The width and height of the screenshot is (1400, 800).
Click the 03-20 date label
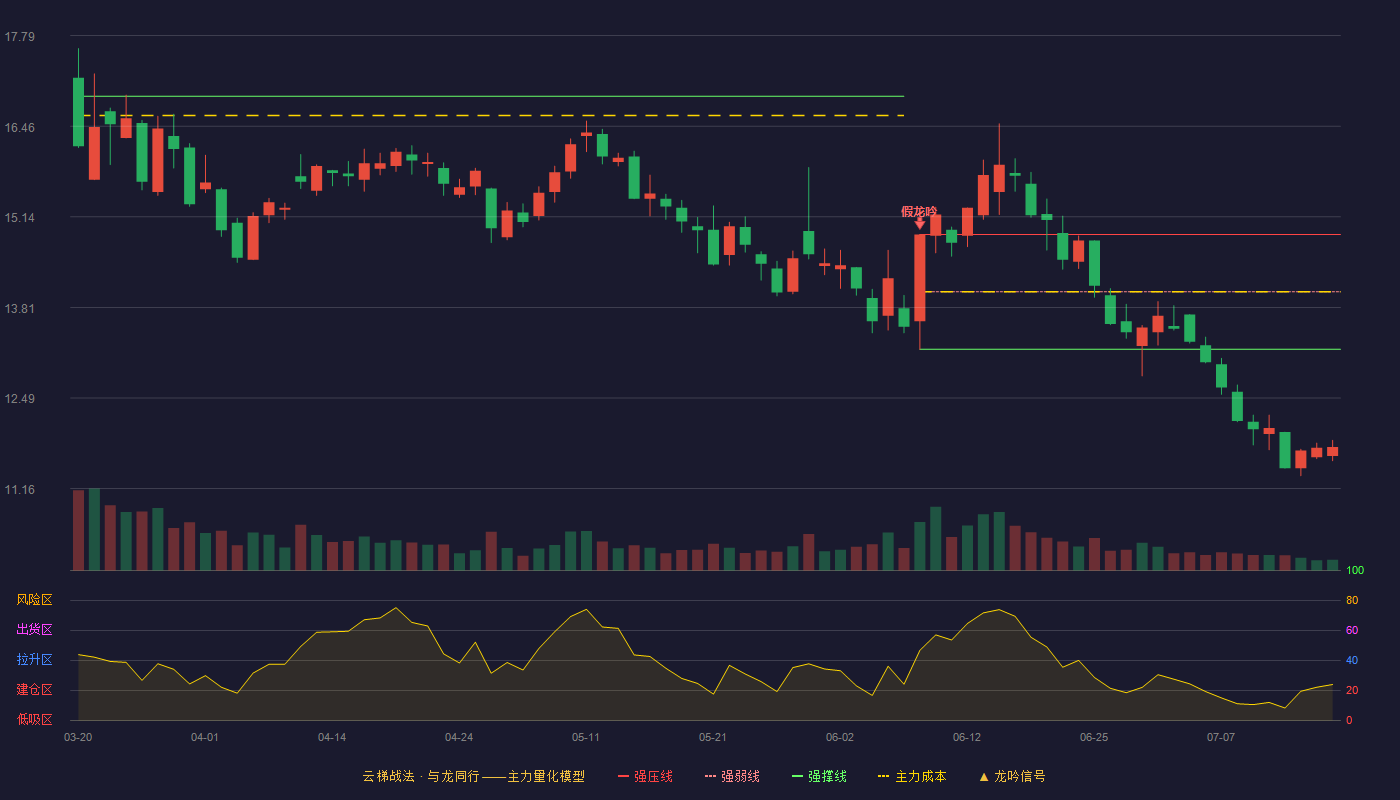coord(78,737)
